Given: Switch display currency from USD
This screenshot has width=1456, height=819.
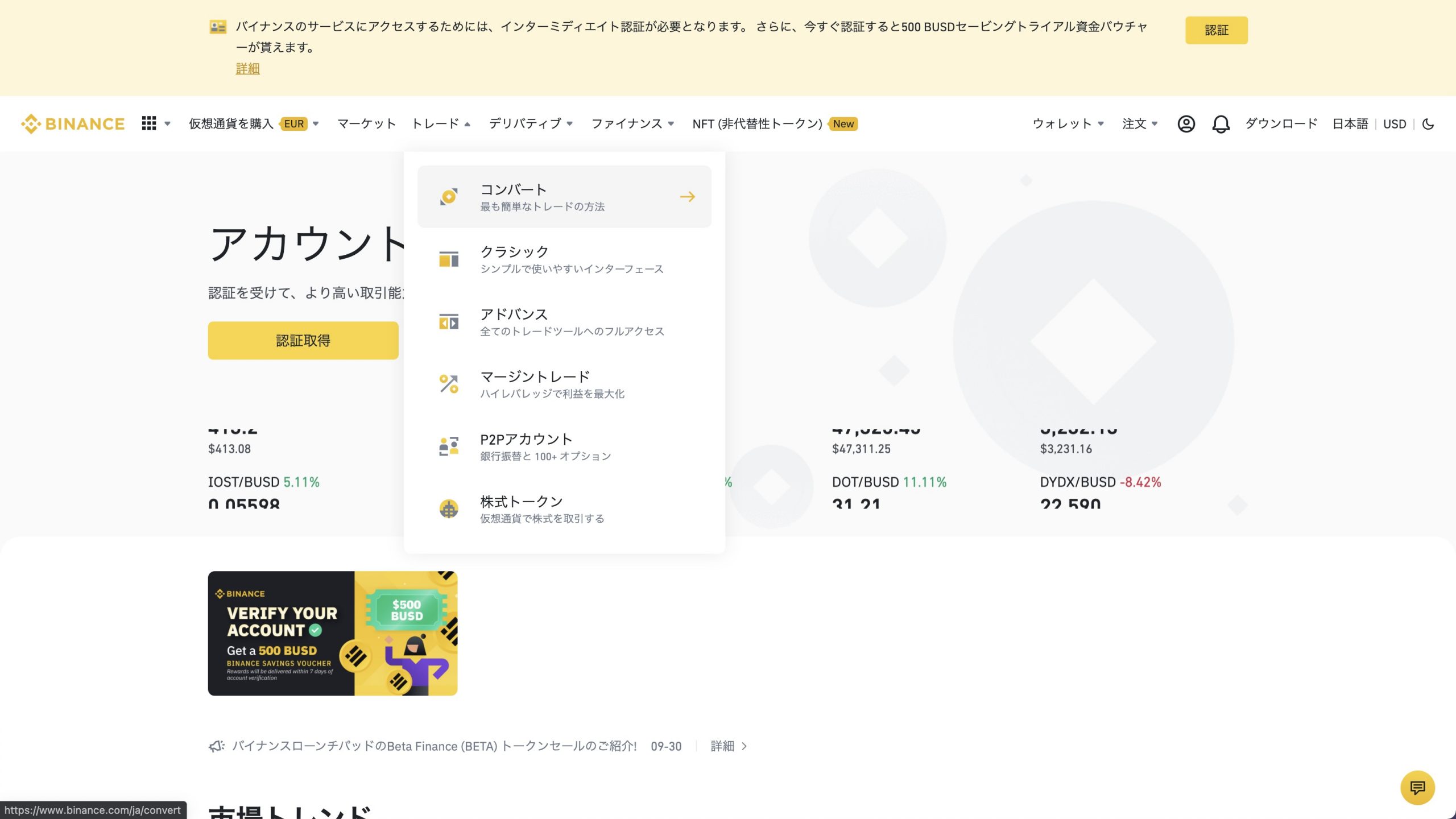Looking at the screenshot, I should 1395,123.
